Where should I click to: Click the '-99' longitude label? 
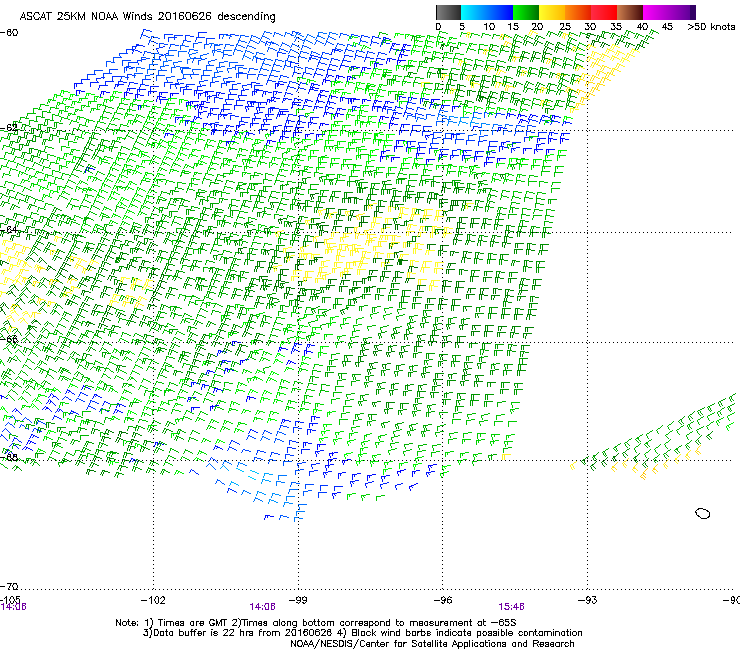[x=298, y=600]
